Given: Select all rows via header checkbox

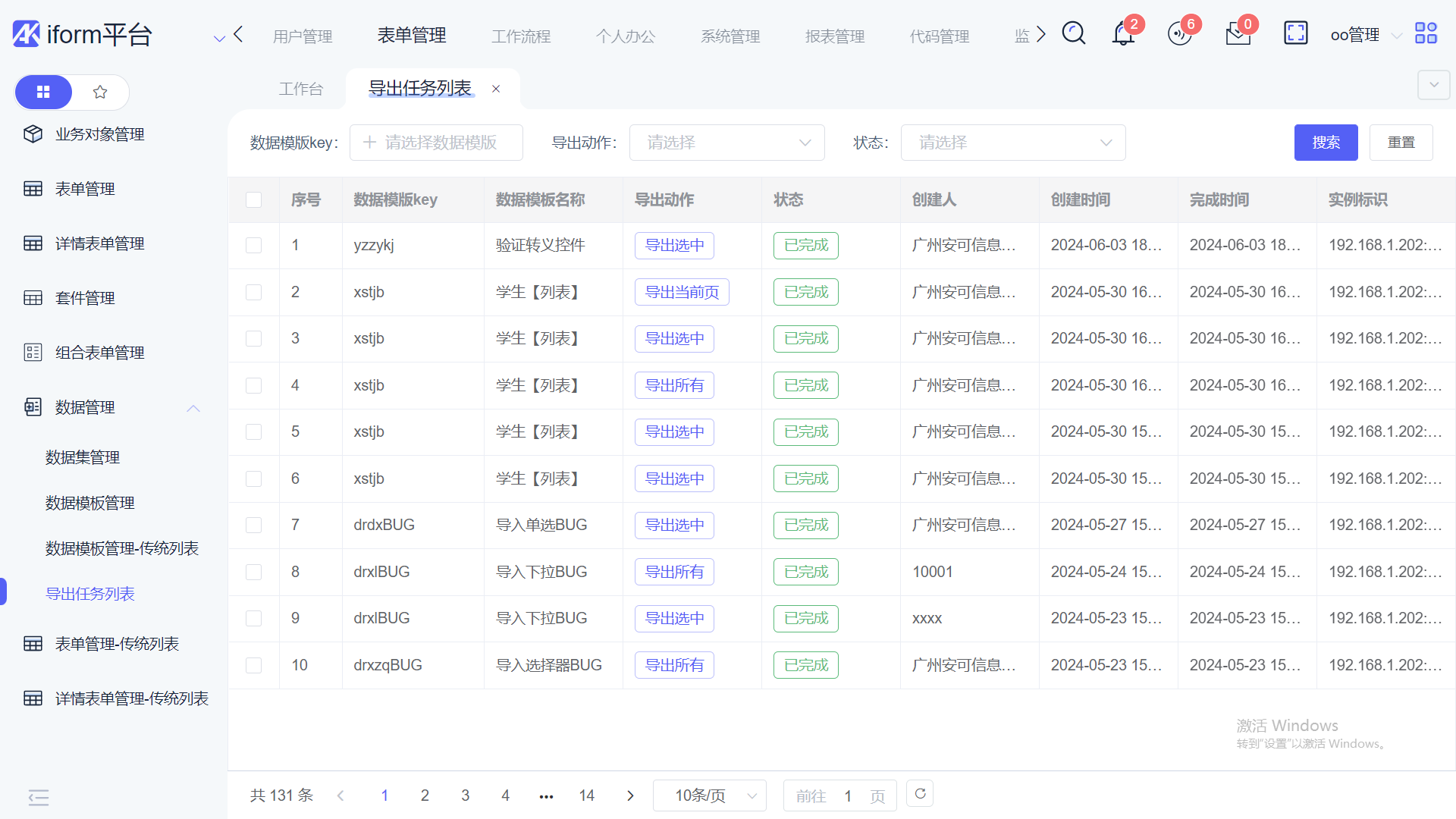Looking at the screenshot, I should click(253, 199).
